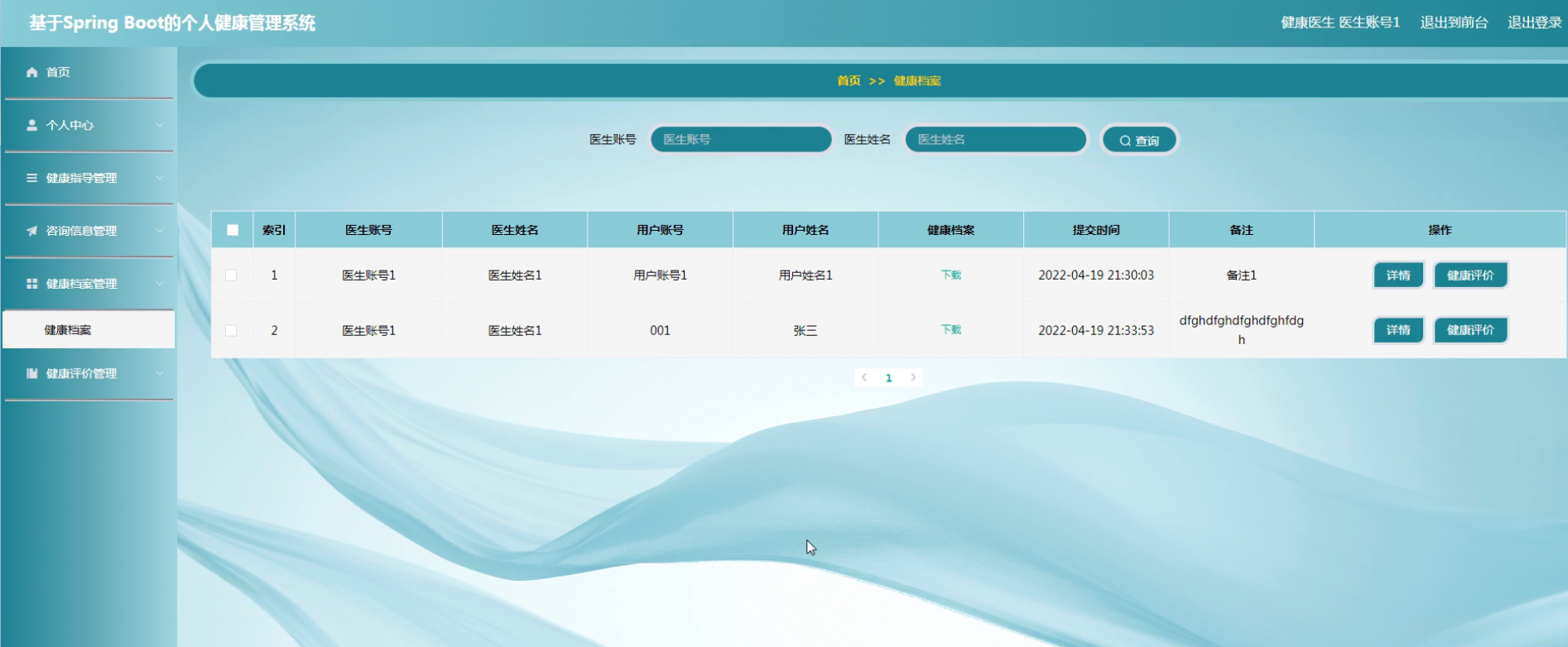Expand the 个人中心 menu chevron
Viewport: 1568px width, 647px height.
(x=160, y=125)
